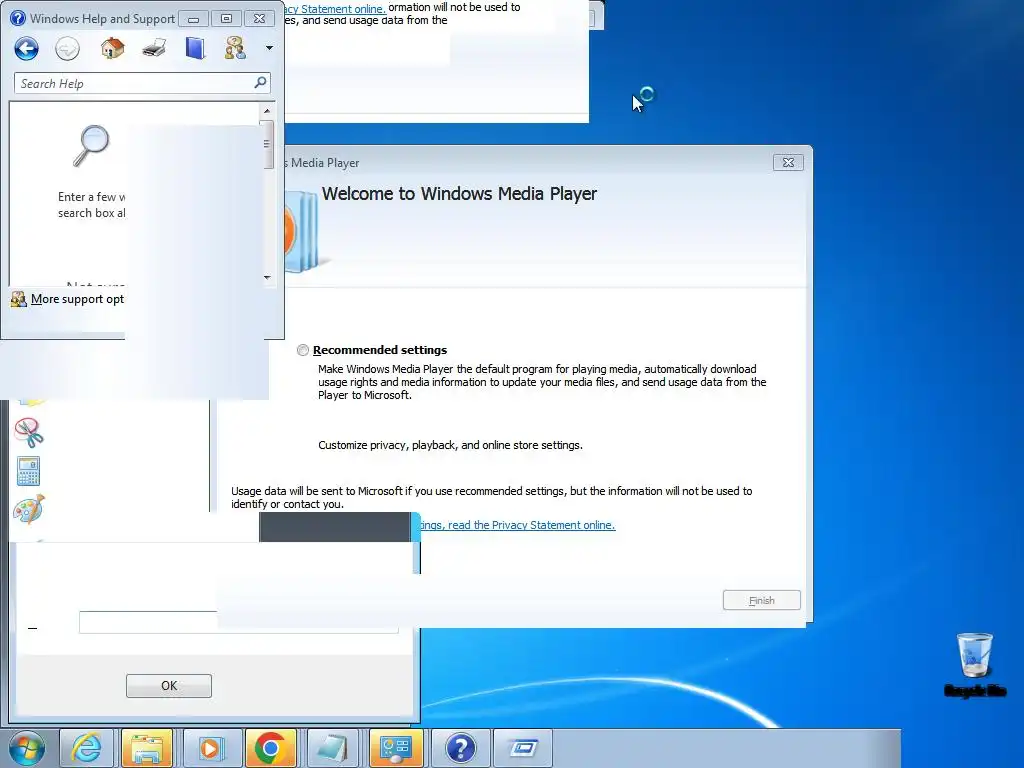Screen dimensions: 1024x768
Task: Launch Internet Explorer from taskbar
Action: pos(87,748)
